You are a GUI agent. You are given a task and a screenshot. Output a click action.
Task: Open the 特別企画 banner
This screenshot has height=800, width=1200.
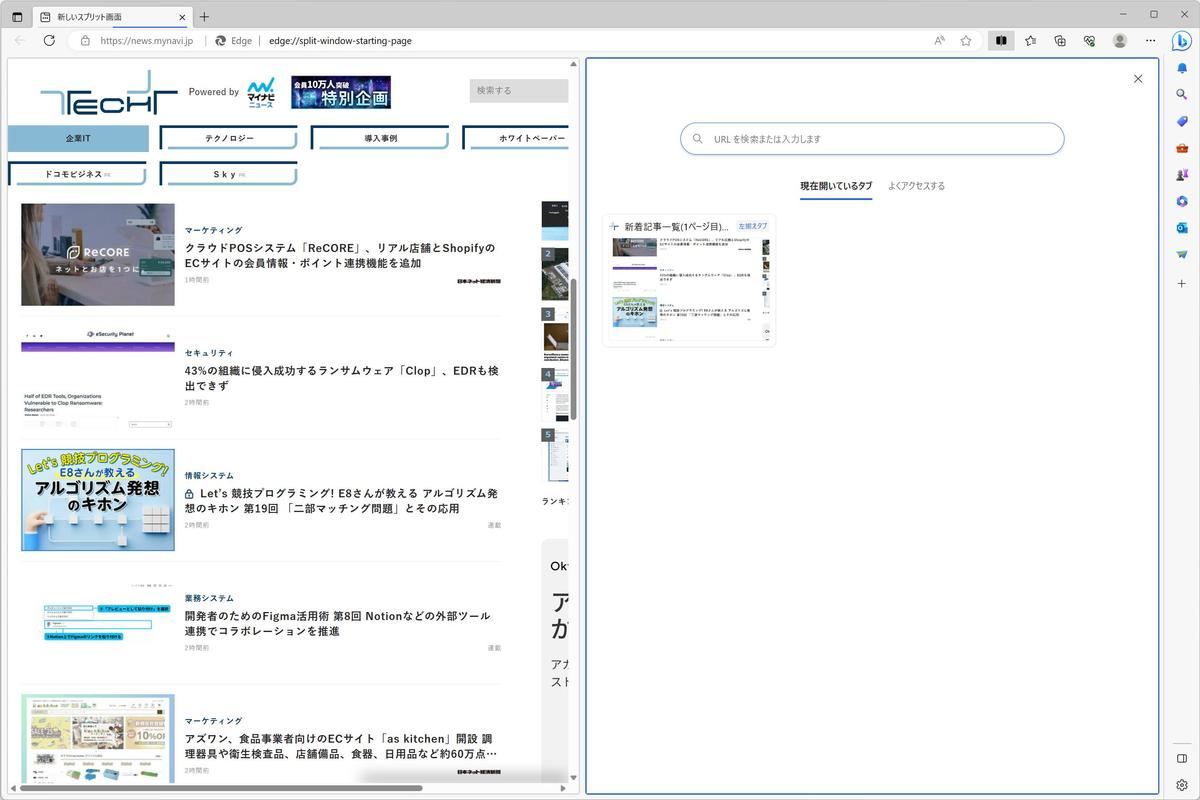coord(341,92)
